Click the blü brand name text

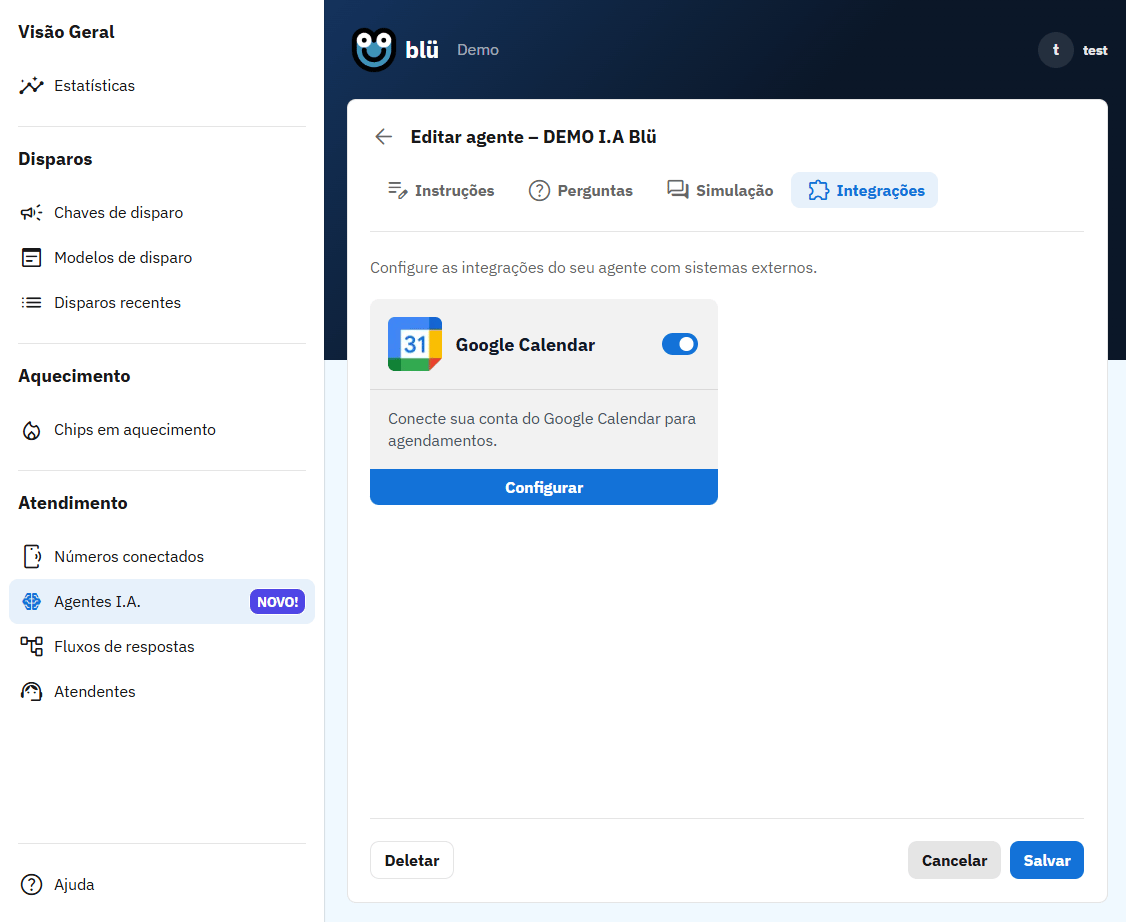422,50
